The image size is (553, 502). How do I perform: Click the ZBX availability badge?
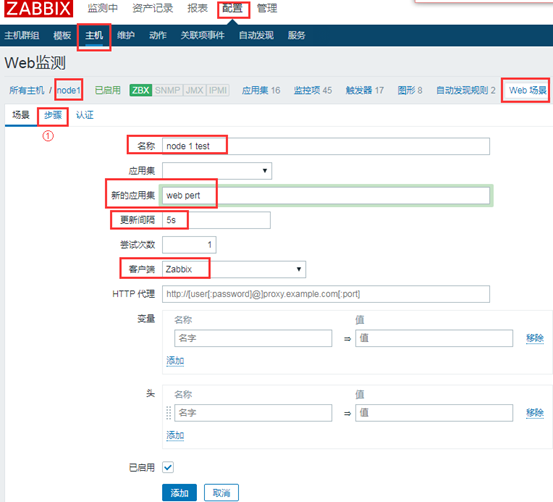tap(140, 90)
